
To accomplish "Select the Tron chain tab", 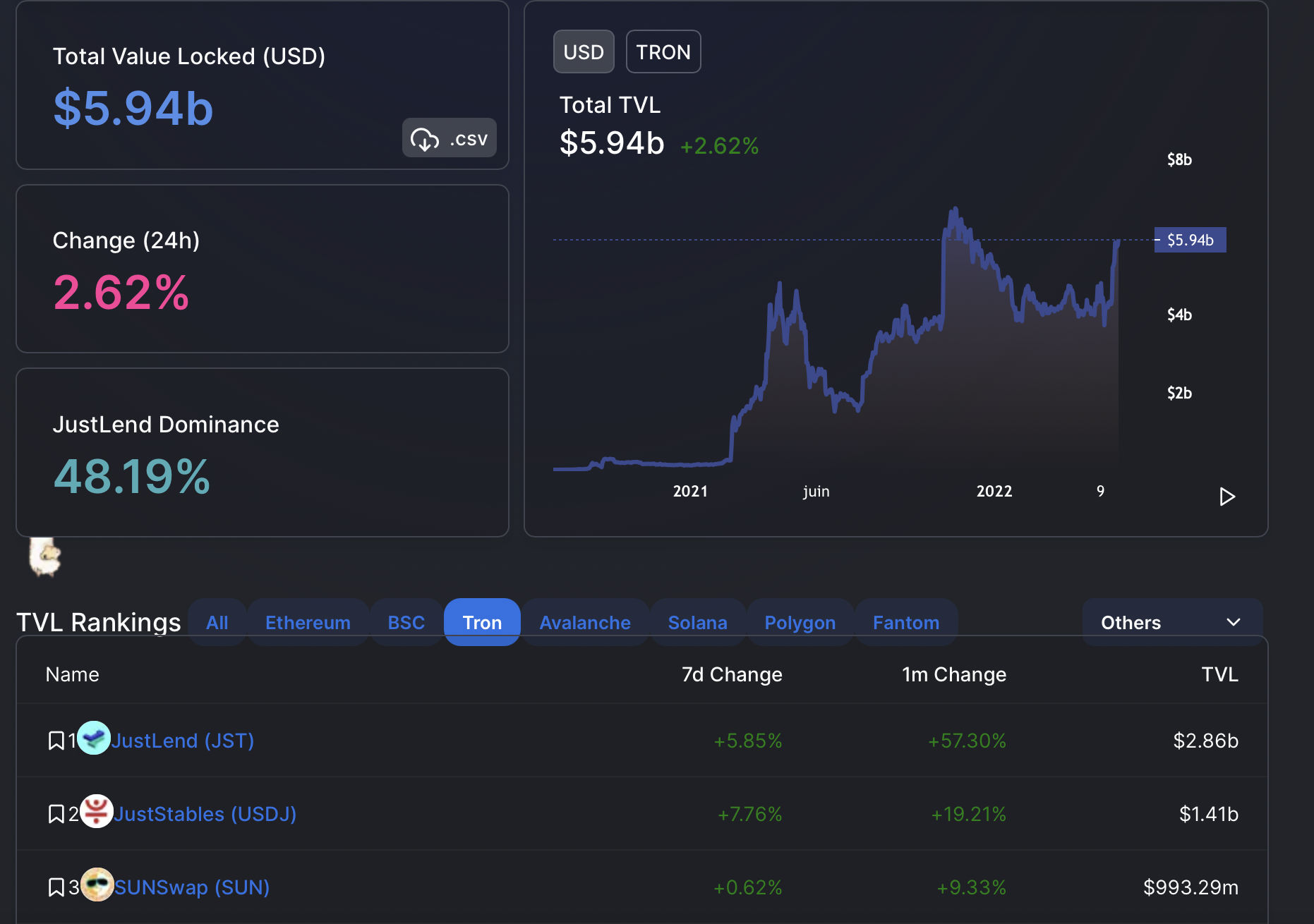I will tap(482, 622).
